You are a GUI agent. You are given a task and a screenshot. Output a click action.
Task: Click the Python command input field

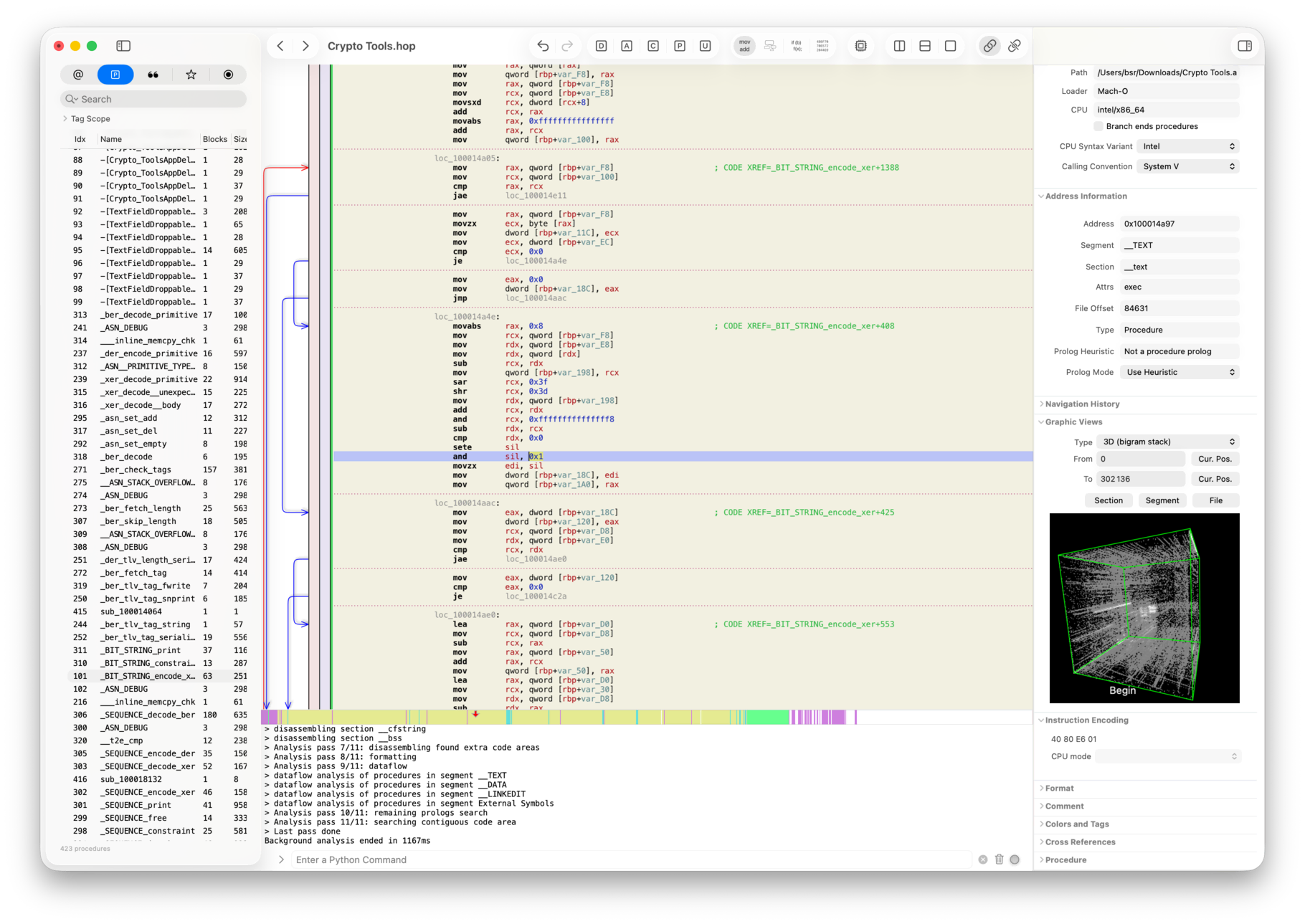point(631,859)
